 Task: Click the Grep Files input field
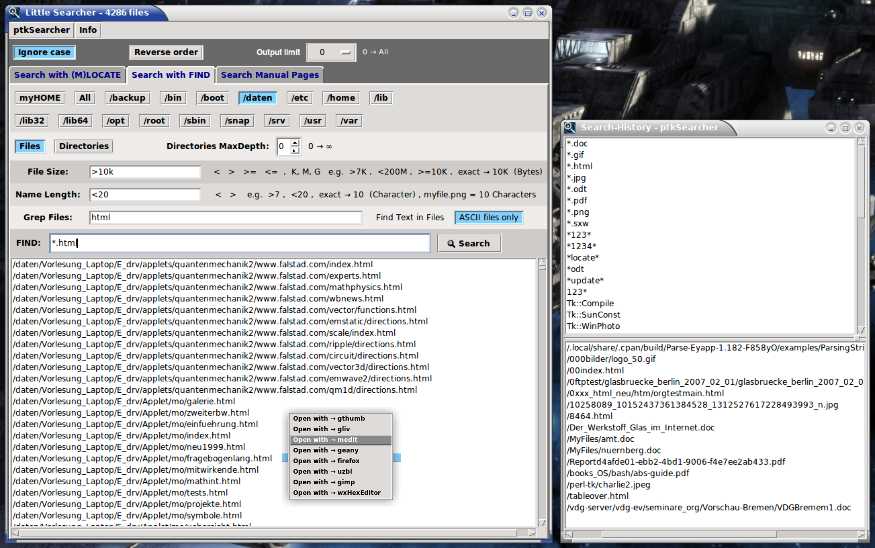click(225, 218)
